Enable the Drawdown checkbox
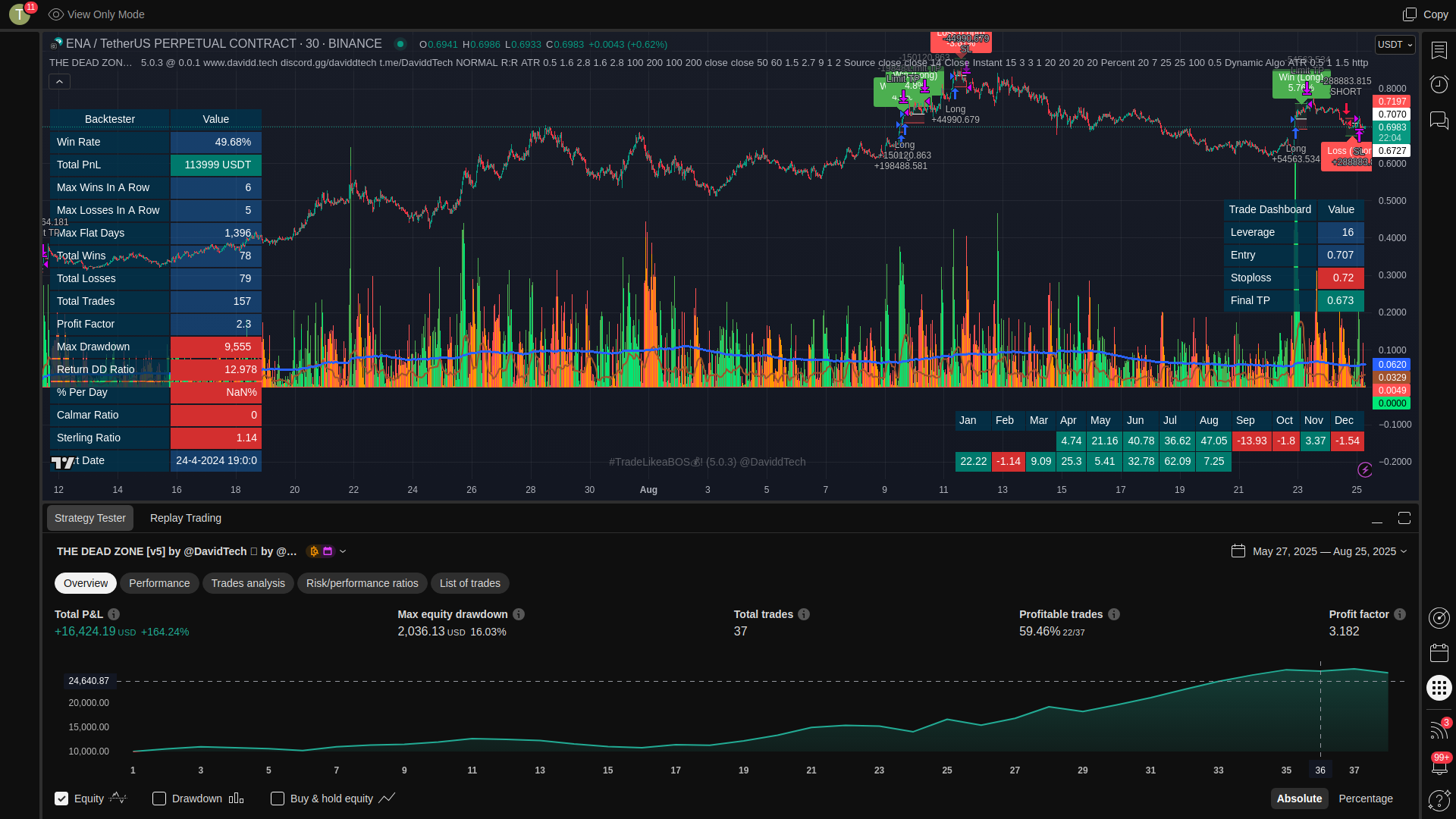Viewport: 1456px width, 819px height. click(x=159, y=799)
